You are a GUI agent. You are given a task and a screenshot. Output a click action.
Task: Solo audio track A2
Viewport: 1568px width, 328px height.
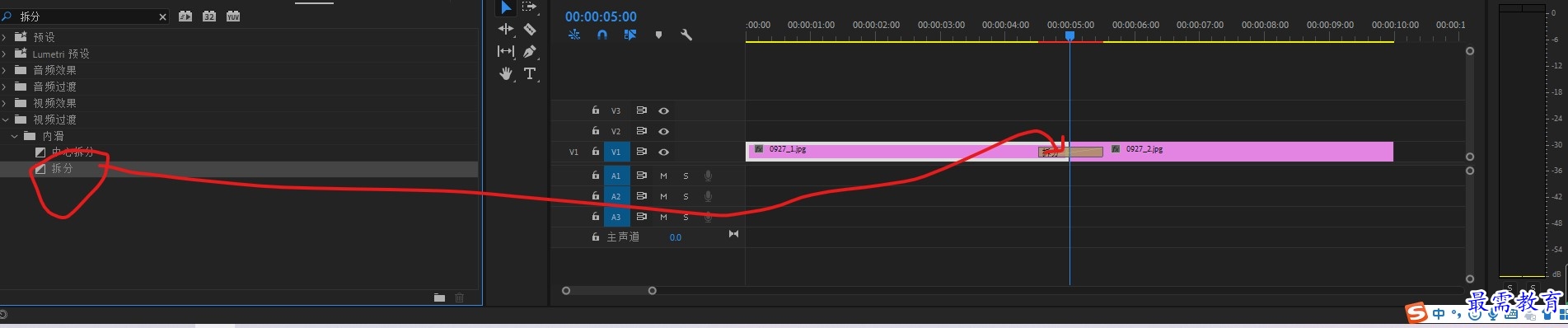pyautogui.click(x=686, y=196)
